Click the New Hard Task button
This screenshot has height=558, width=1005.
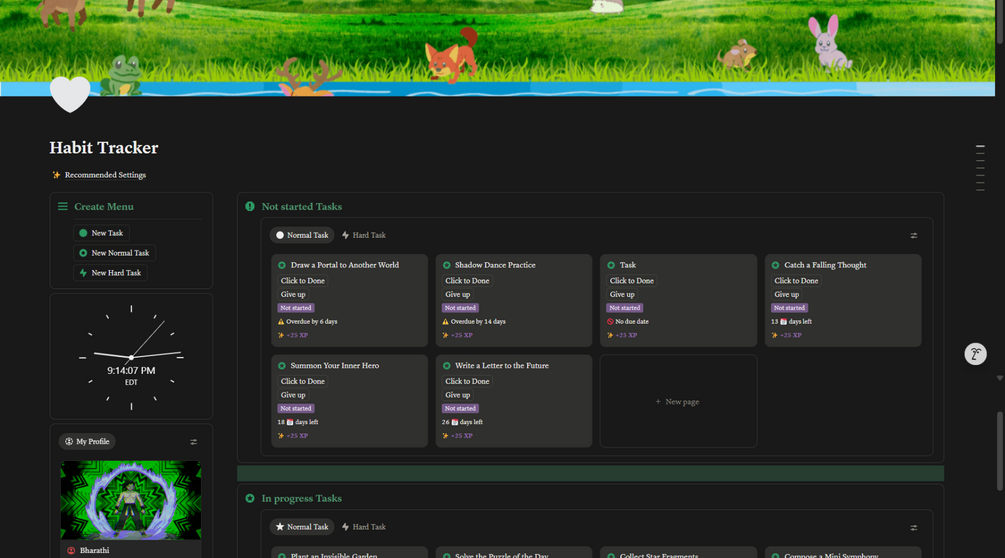(x=110, y=273)
